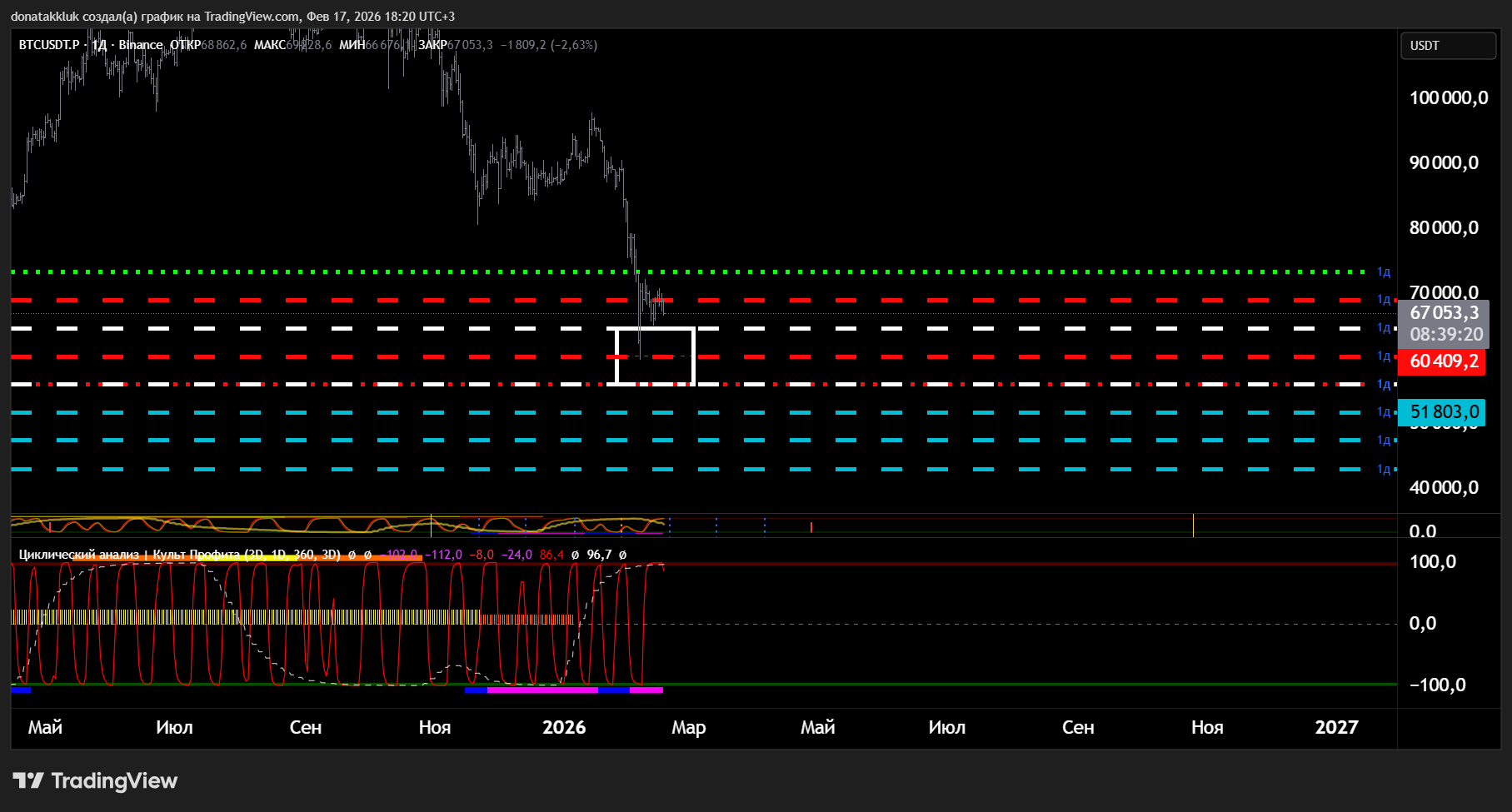Click the 1д tag beside the green dotted line
Screen dimensions: 1512x812
click(x=1384, y=272)
